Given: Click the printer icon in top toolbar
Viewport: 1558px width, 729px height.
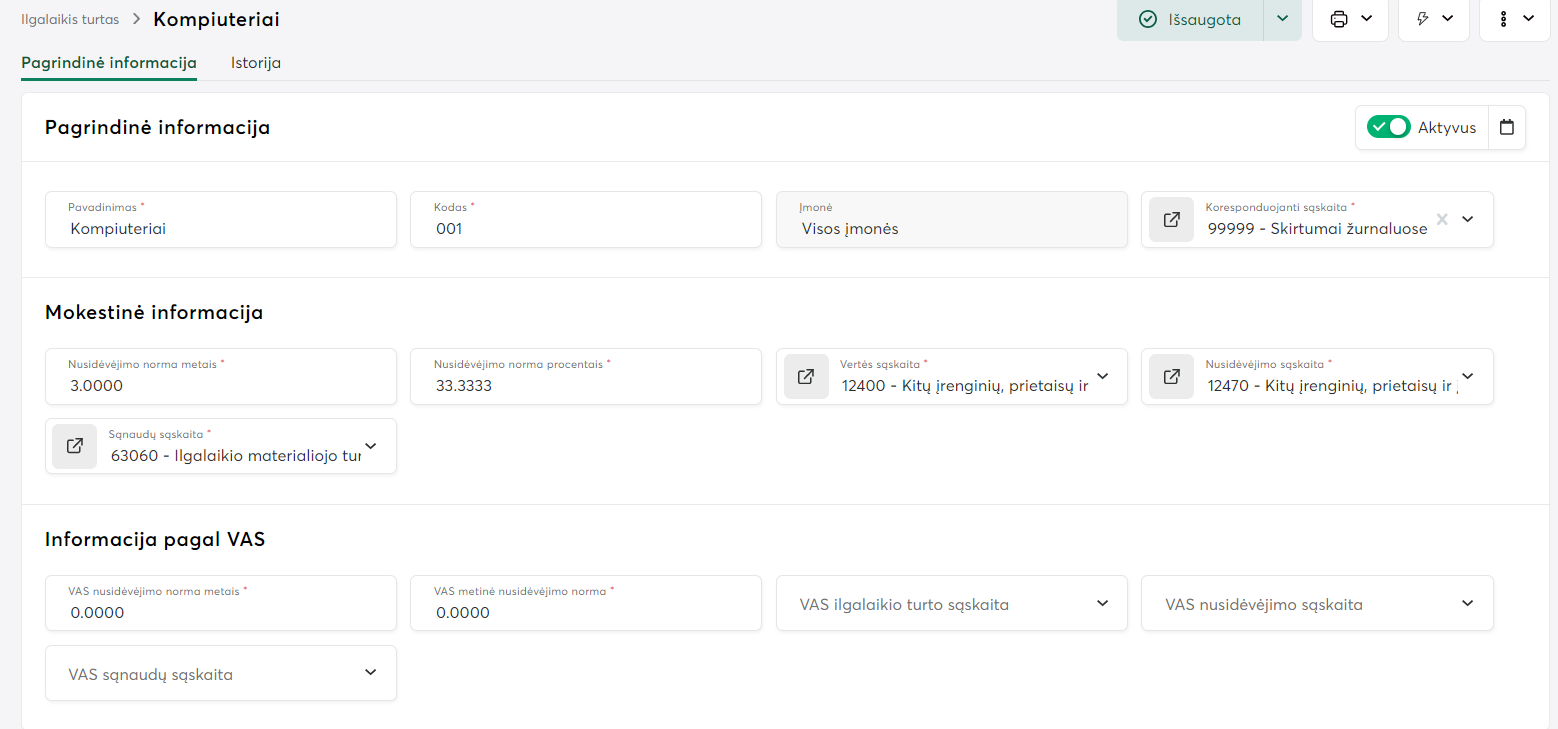Looking at the screenshot, I should click(x=1339, y=19).
